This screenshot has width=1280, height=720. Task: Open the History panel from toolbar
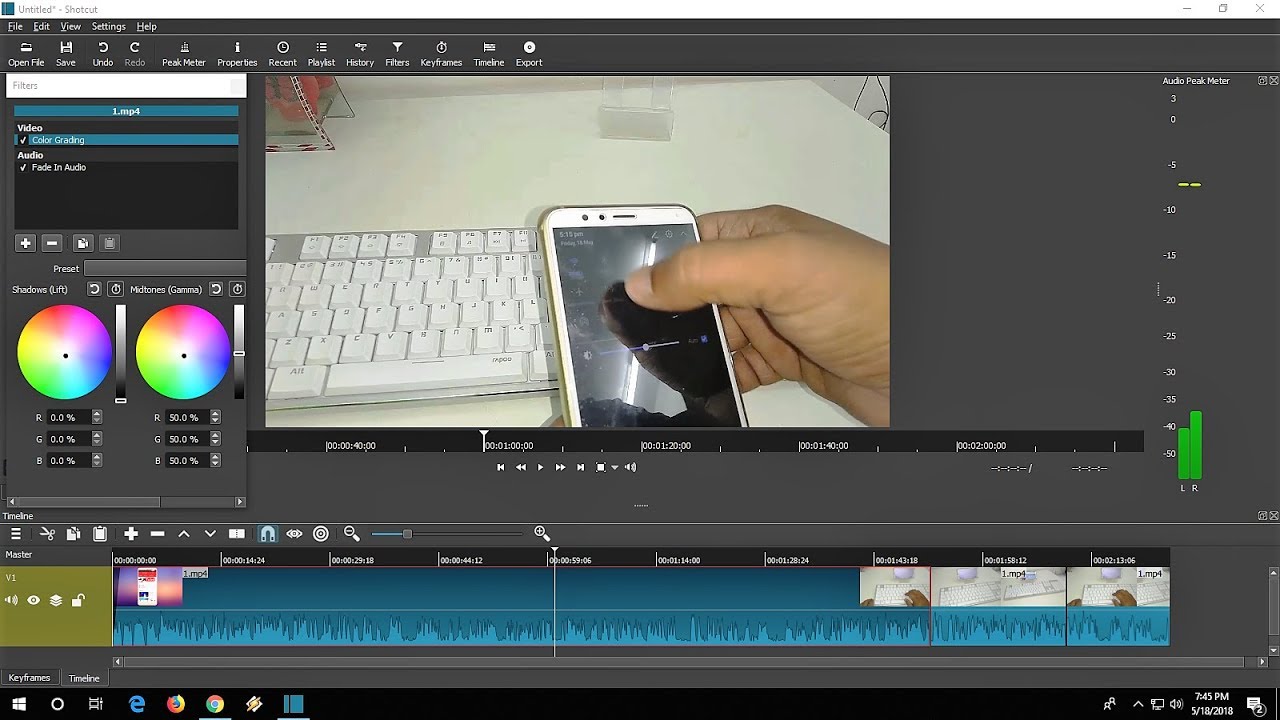360,54
